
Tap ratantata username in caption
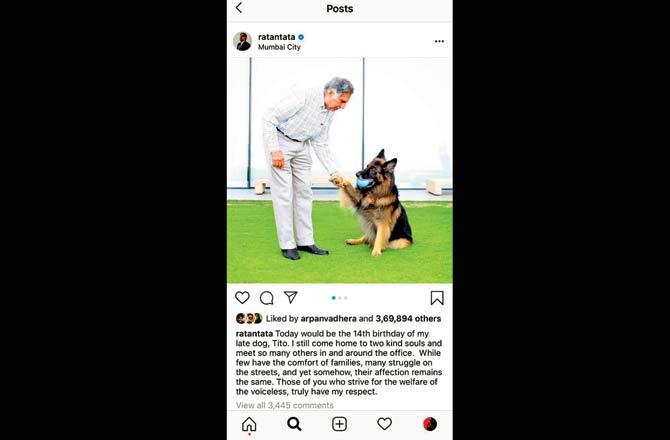pyautogui.click(x=254, y=334)
